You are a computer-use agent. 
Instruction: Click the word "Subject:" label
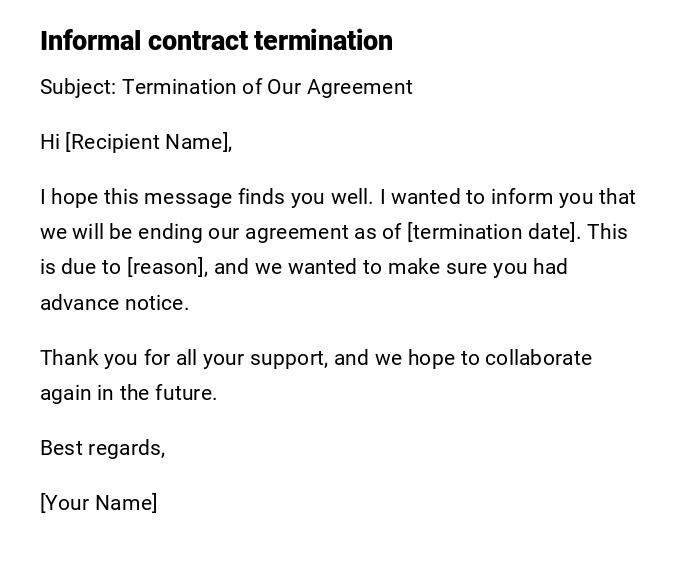click(78, 87)
